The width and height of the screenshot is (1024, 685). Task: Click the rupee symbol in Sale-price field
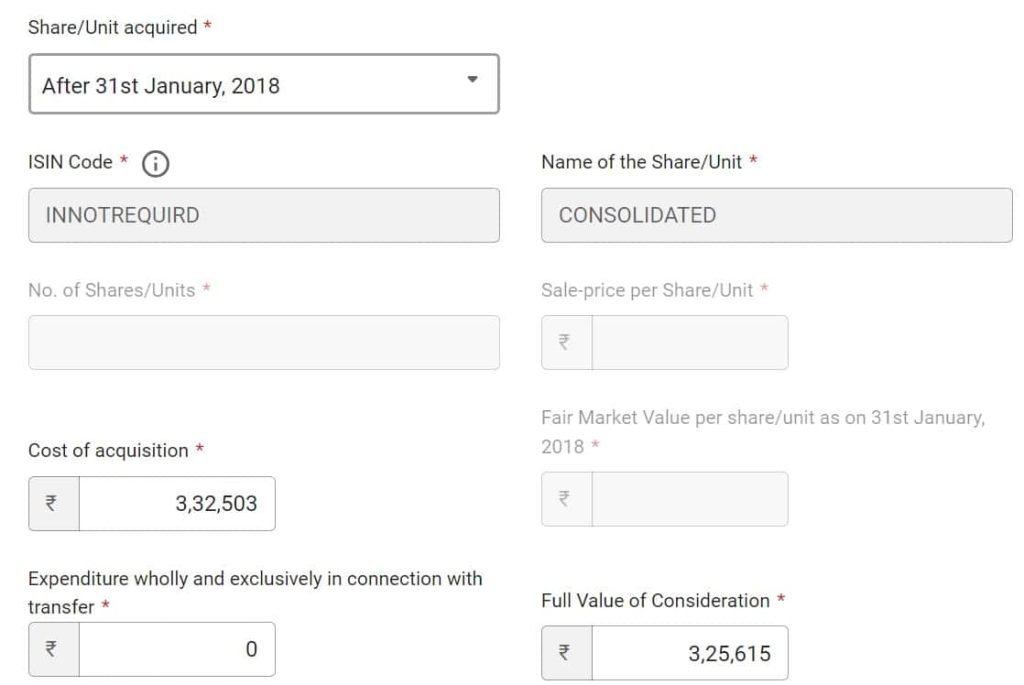tap(565, 342)
